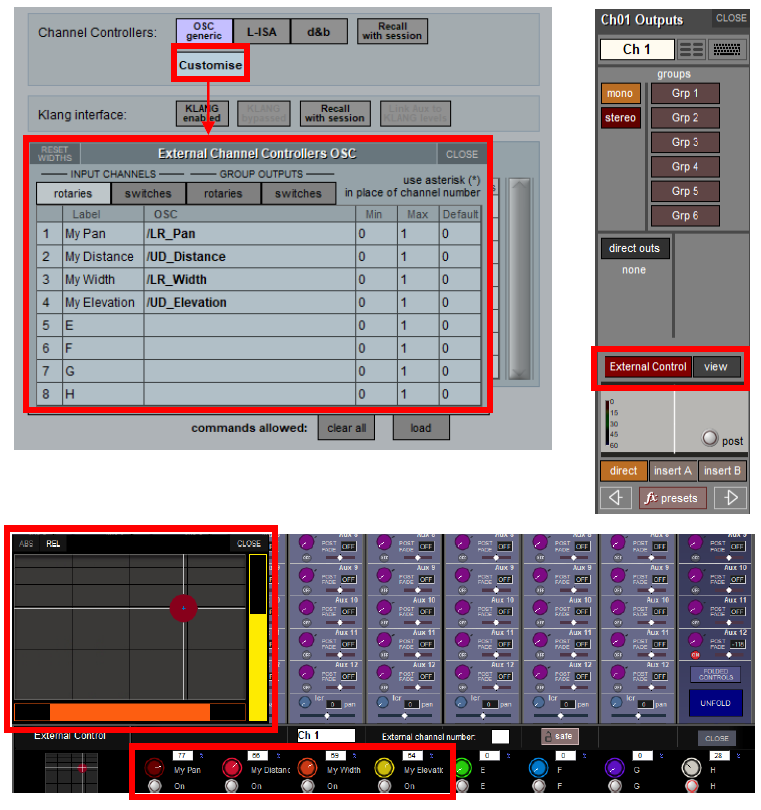The height and width of the screenshot is (810, 761).
Task: Toggle the KLANG enabled button
Action: tap(203, 114)
